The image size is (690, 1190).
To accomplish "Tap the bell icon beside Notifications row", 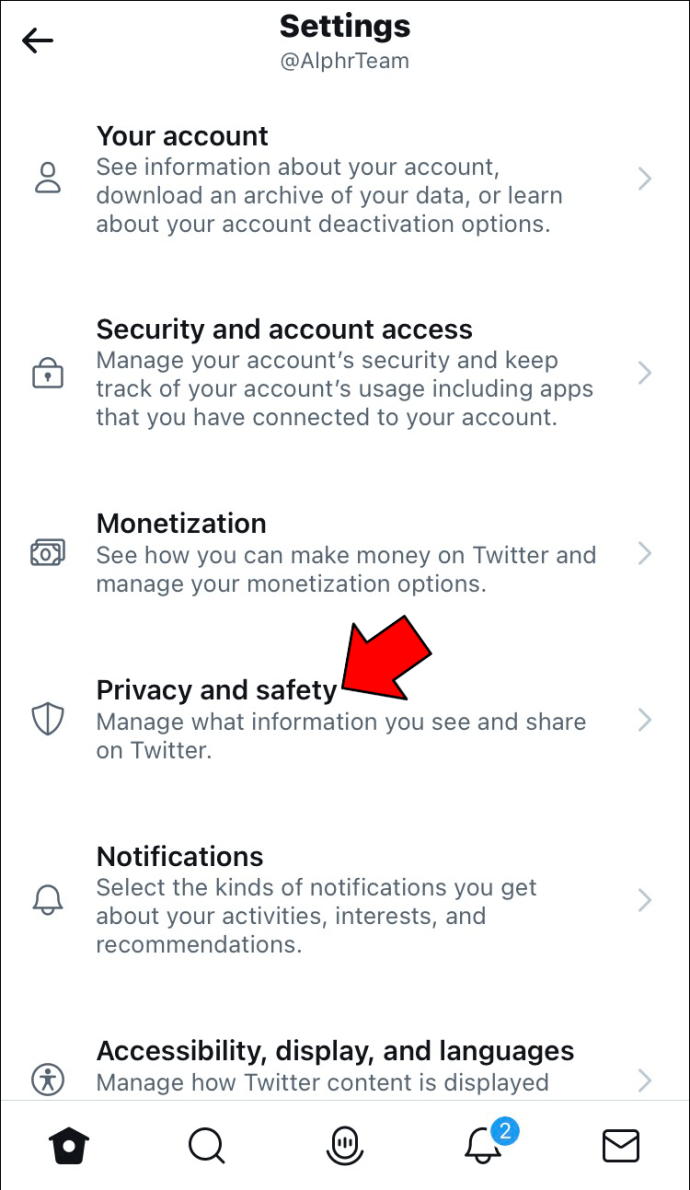I will 48,900.
